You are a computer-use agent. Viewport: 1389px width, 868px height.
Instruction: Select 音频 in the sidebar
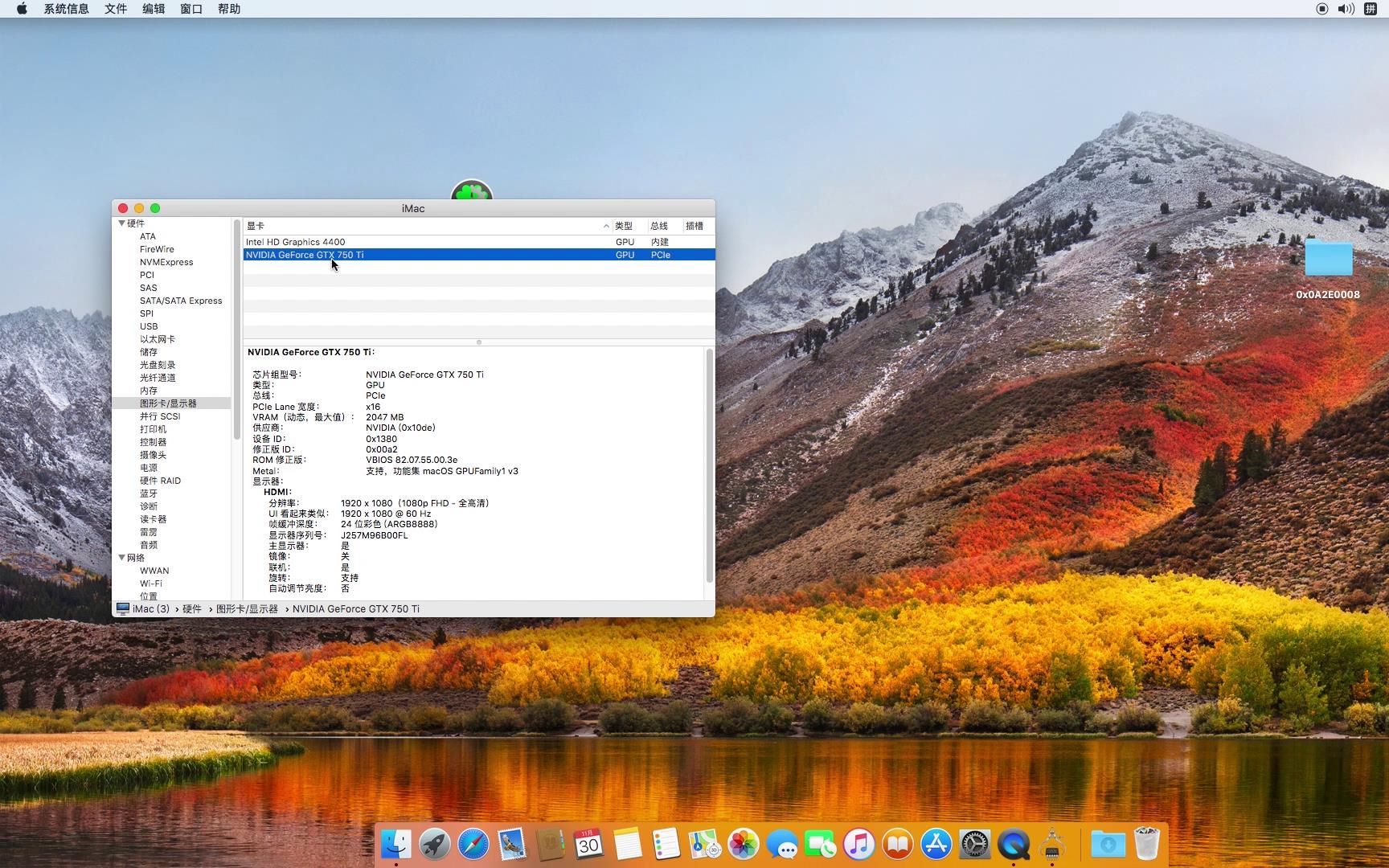[x=149, y=545]
